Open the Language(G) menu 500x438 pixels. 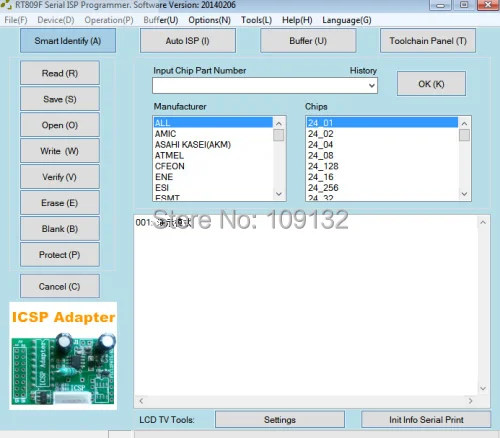point(347,20)
